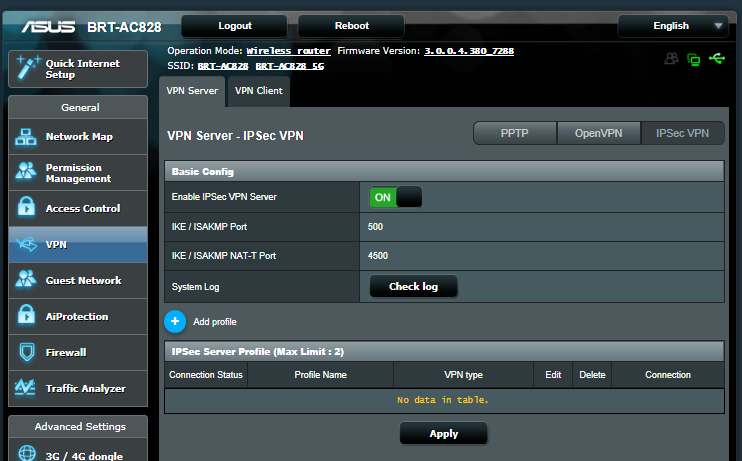Click the Firewall shield icon
The width and height of the screenshot is (742, 461).
[x=27, y=353]
